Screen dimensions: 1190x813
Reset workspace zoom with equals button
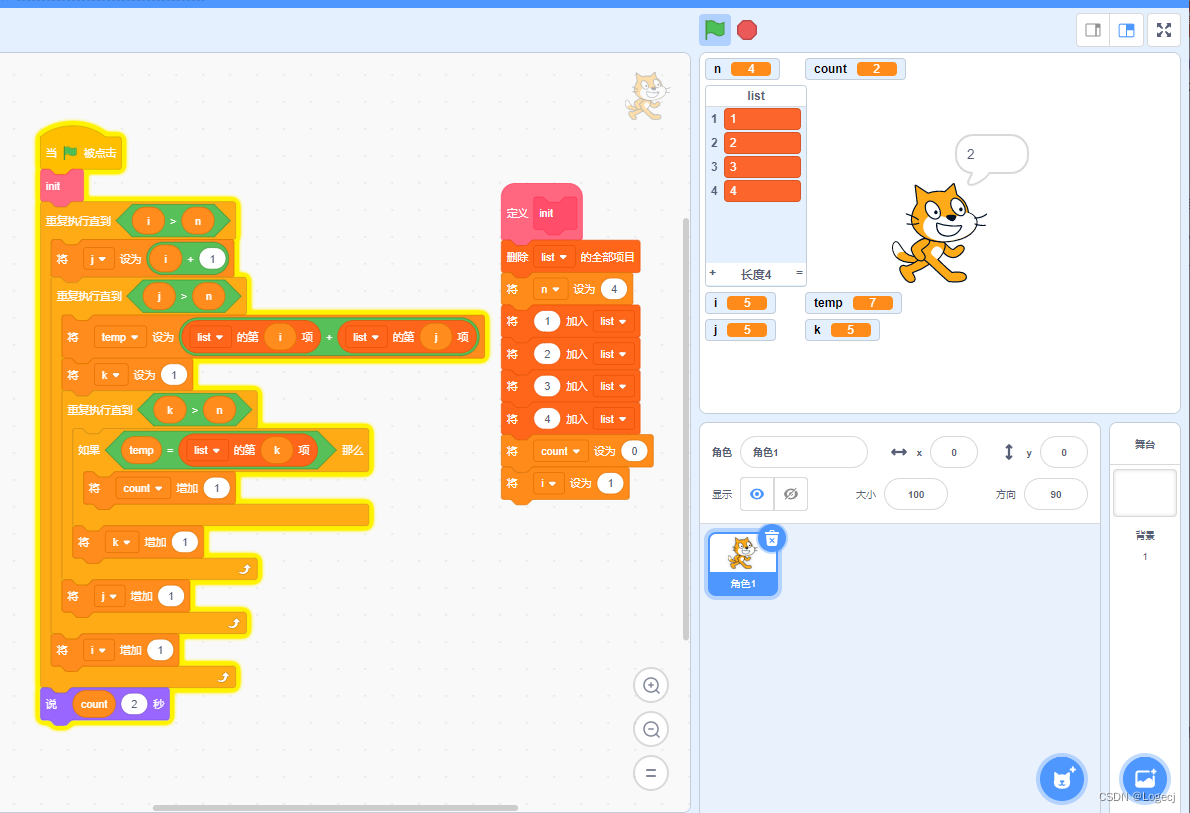(650, 774)
